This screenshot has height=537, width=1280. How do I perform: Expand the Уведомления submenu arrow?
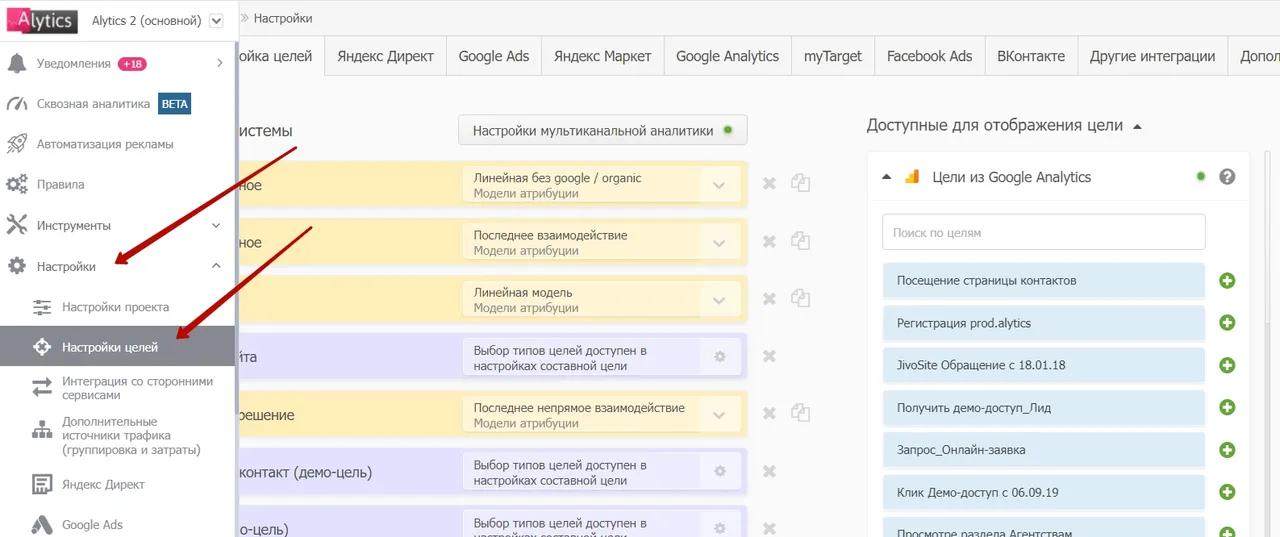pyautogui.click(x=219, y=63)
